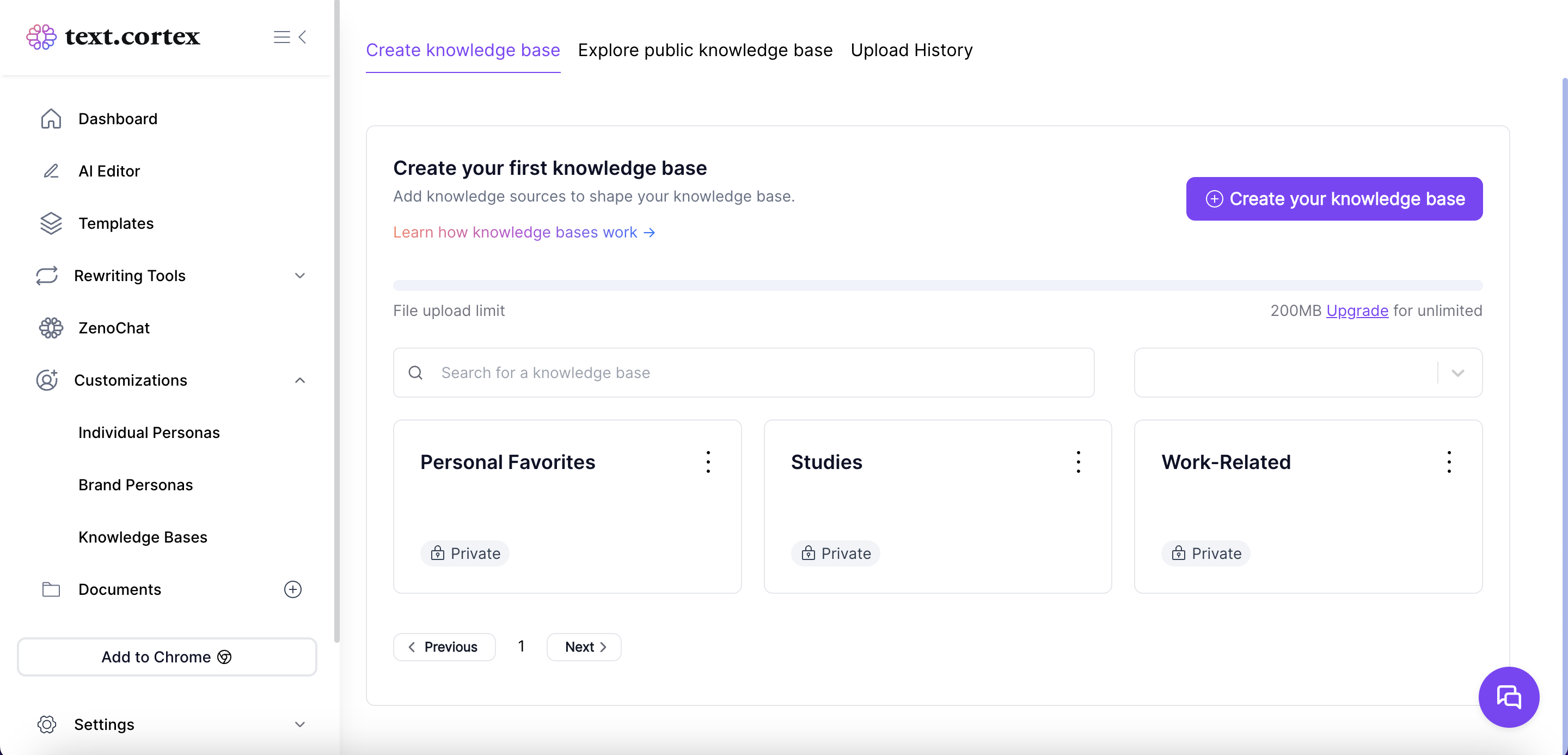Click the Settings gear icon
1568x755 pixels.
tap(47, 724)
